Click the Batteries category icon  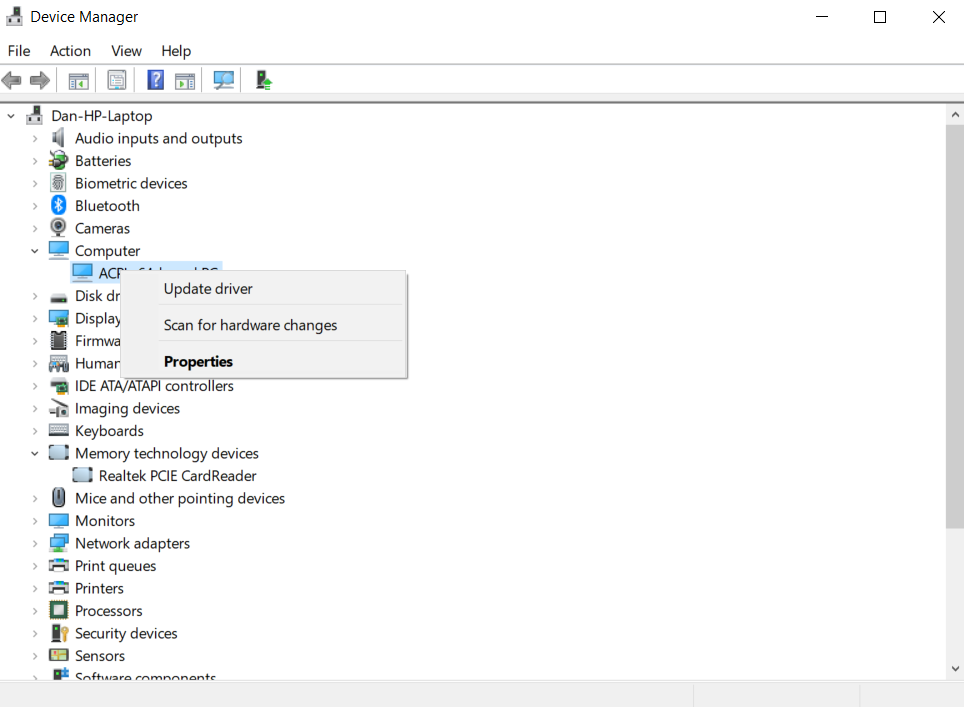point(59,161)
